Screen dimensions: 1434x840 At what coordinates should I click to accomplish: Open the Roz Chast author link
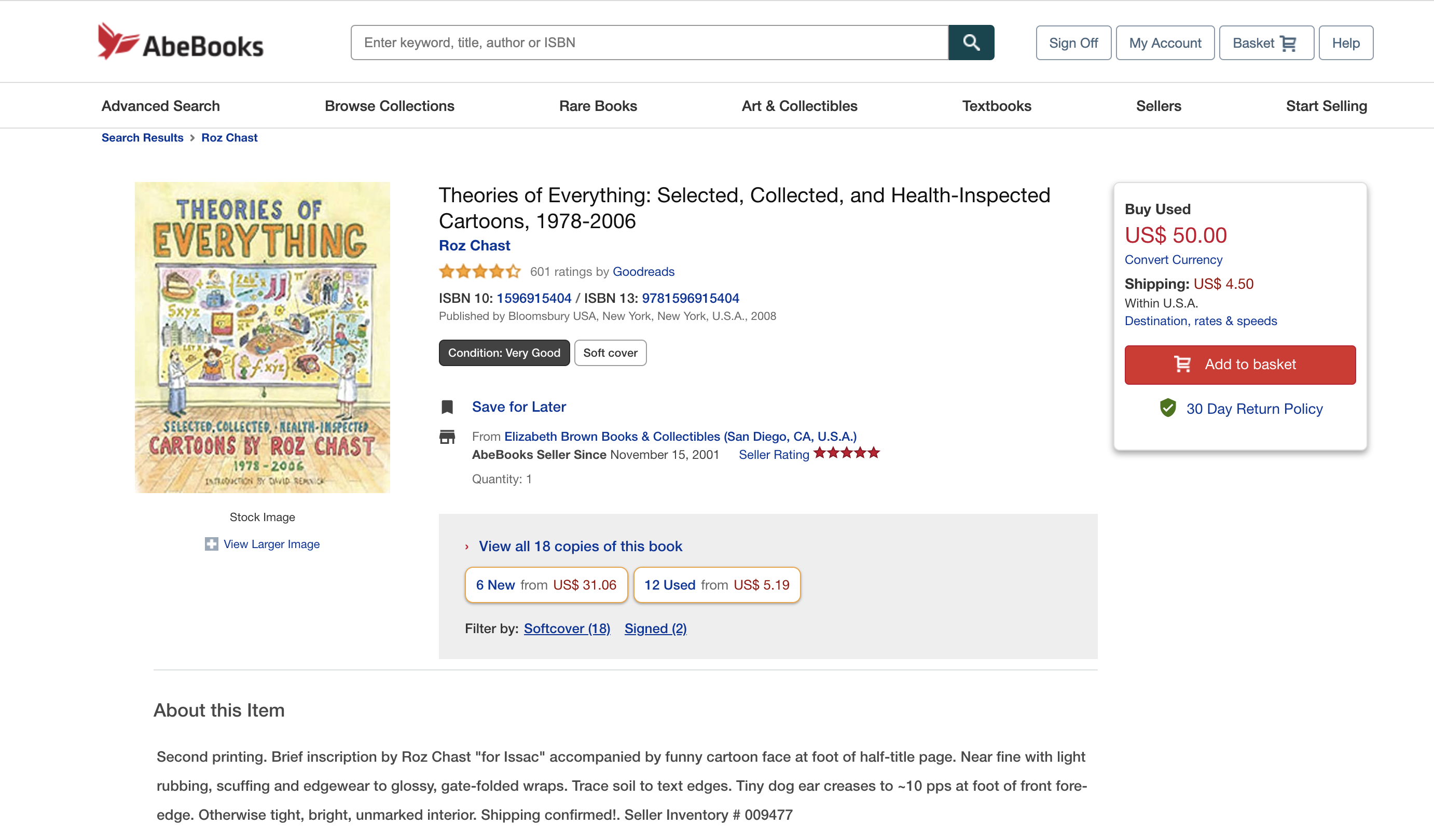(x=474, y=246)
